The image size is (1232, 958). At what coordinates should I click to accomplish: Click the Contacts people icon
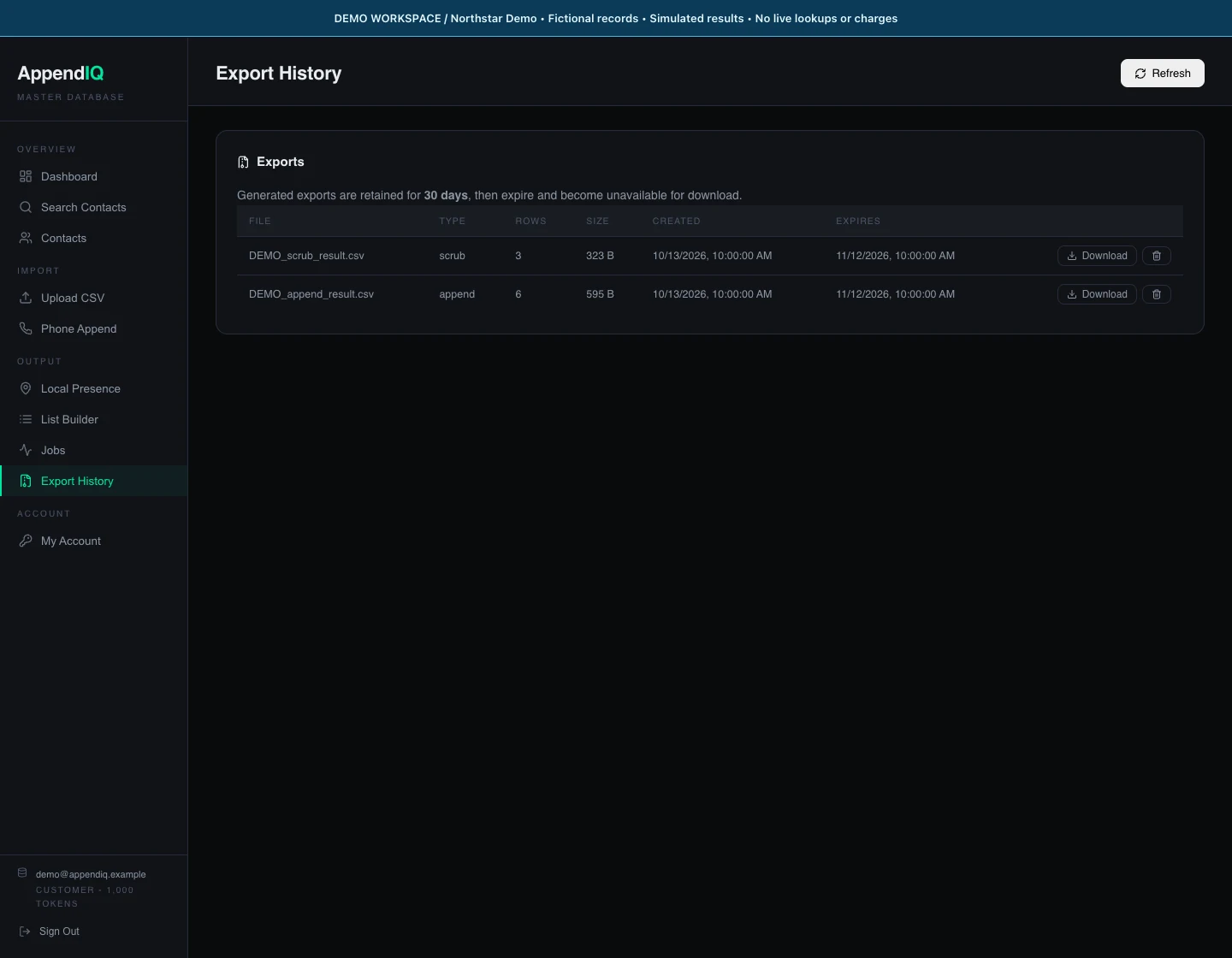click(26, 238)
